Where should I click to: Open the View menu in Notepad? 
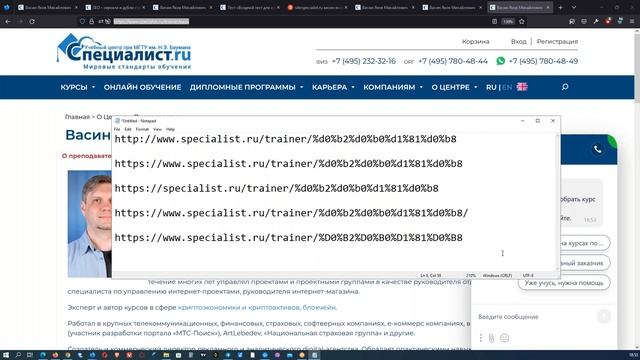(x=157, y=129)
